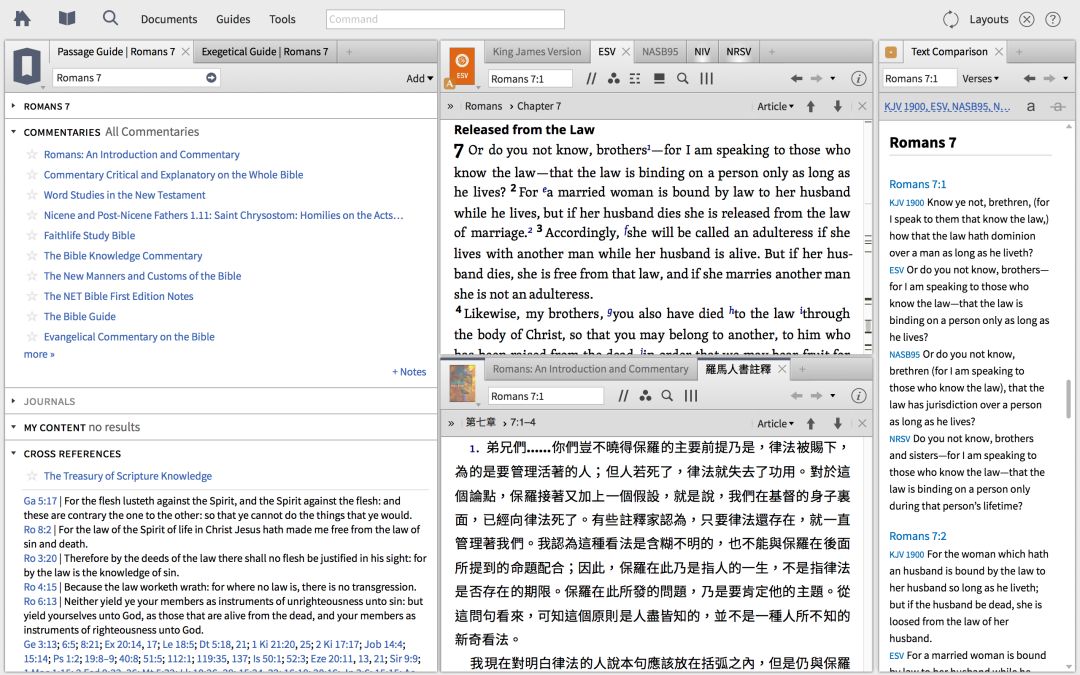Open Ga 5:17 cross reference link
This screenshot has height=675, width=1080.
click(40, 501)
